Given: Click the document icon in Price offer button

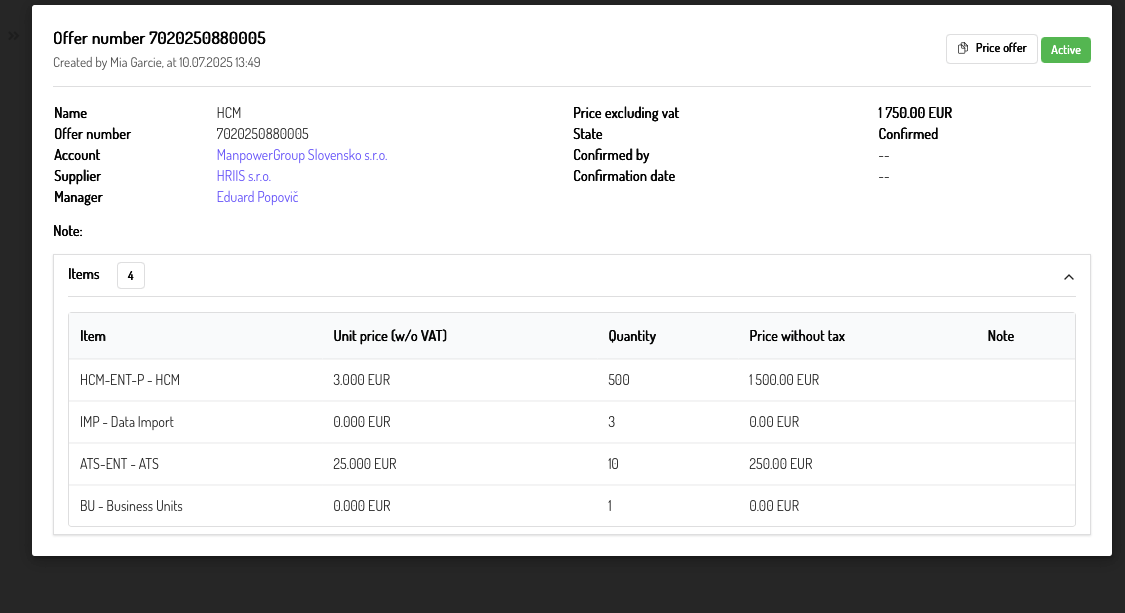Looking at the screenshot, I should [x=963, y=48].
